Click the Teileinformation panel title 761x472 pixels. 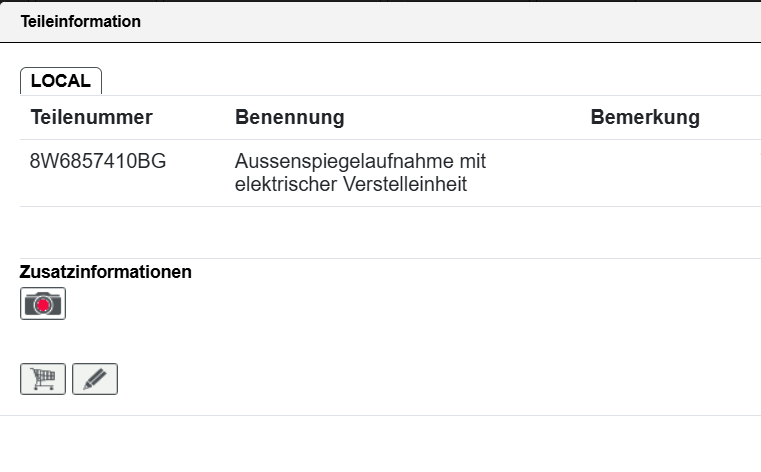(x=81, y=21)
